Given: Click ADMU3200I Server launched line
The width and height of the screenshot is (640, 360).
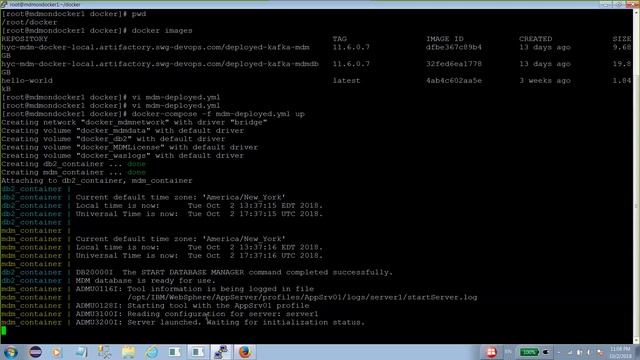Looking at the screenshot, I should click(220, 322).
